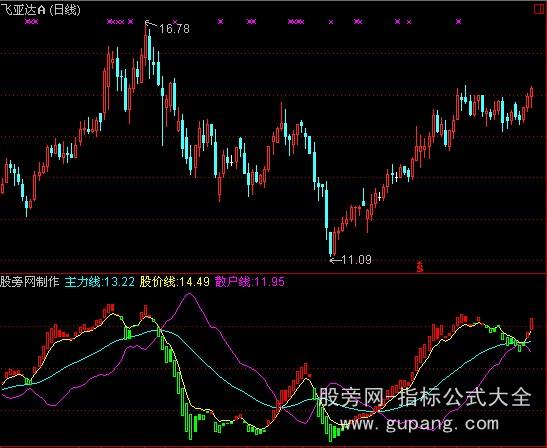Screen dimensions: 547x448
Task: Click the 散户线:11.95 indicator label
Action: pyautogui.click(x=250, y=282)
